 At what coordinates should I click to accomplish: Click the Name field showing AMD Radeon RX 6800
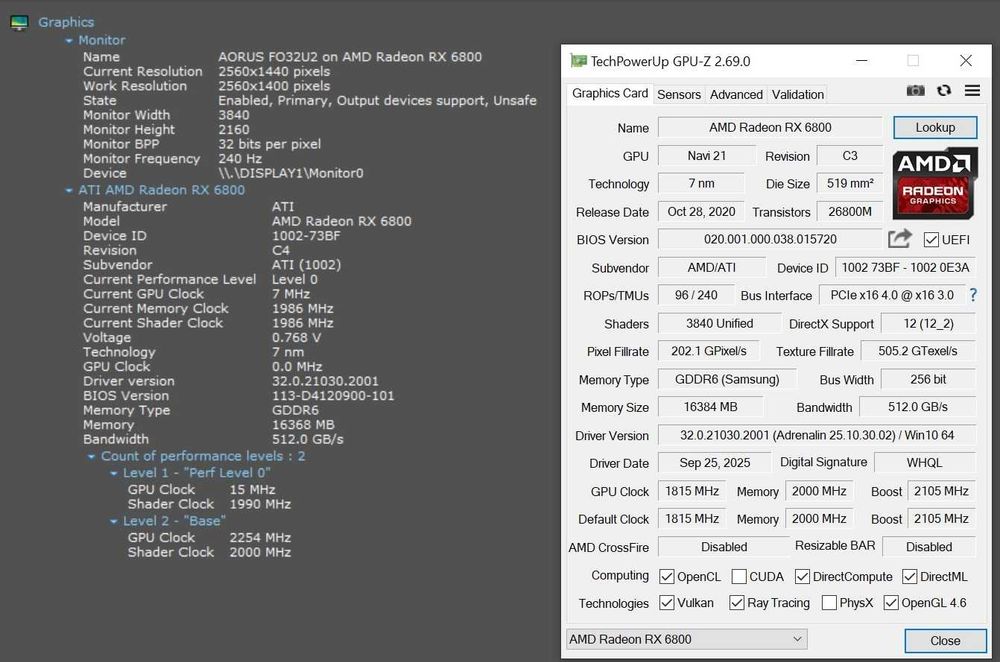pyautogui.click(x=770, y=128)
